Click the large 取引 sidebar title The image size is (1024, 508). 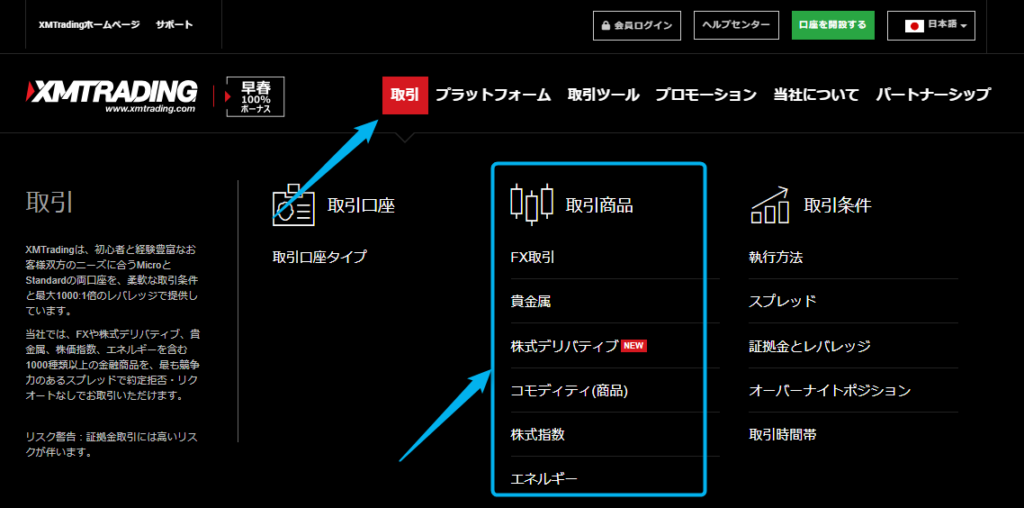[x=49, y=202]
